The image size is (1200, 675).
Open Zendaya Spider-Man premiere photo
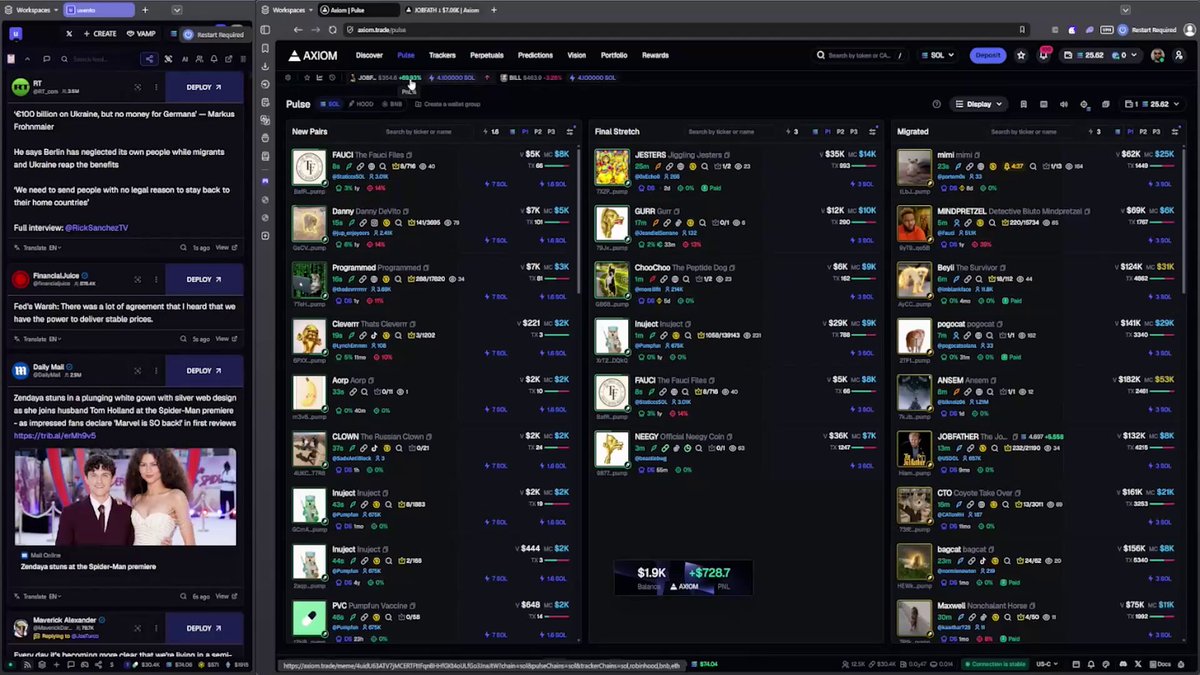point(126,497)
